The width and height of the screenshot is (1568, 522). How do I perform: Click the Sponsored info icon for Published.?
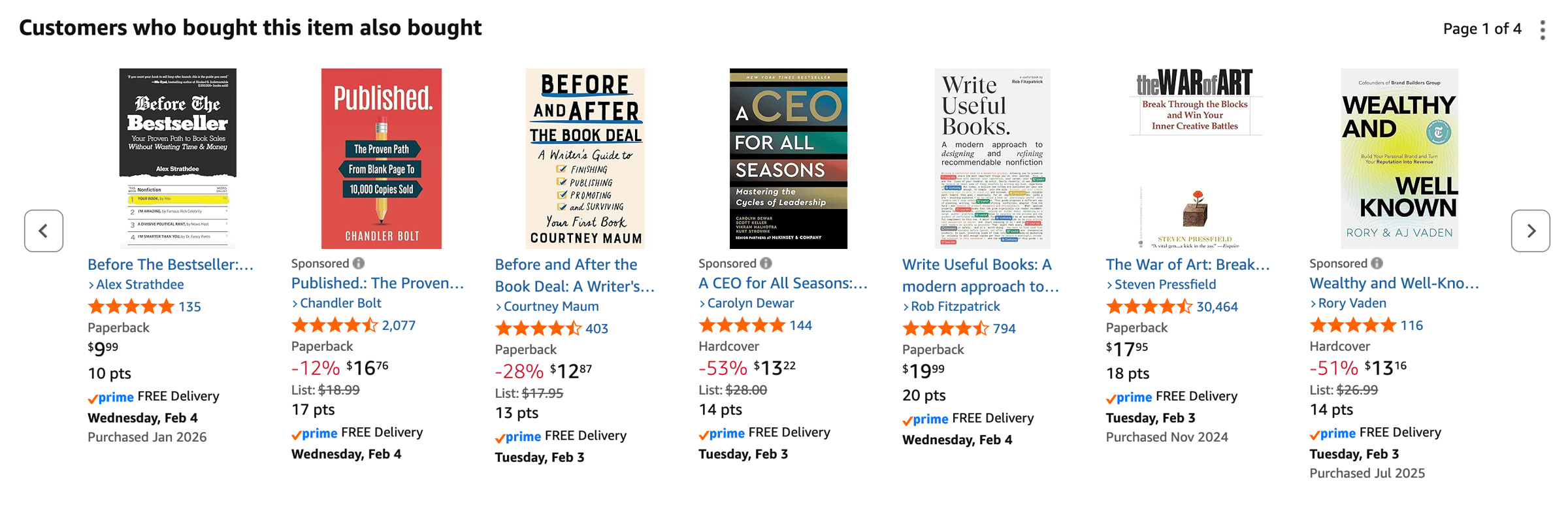tap(359, 263)
